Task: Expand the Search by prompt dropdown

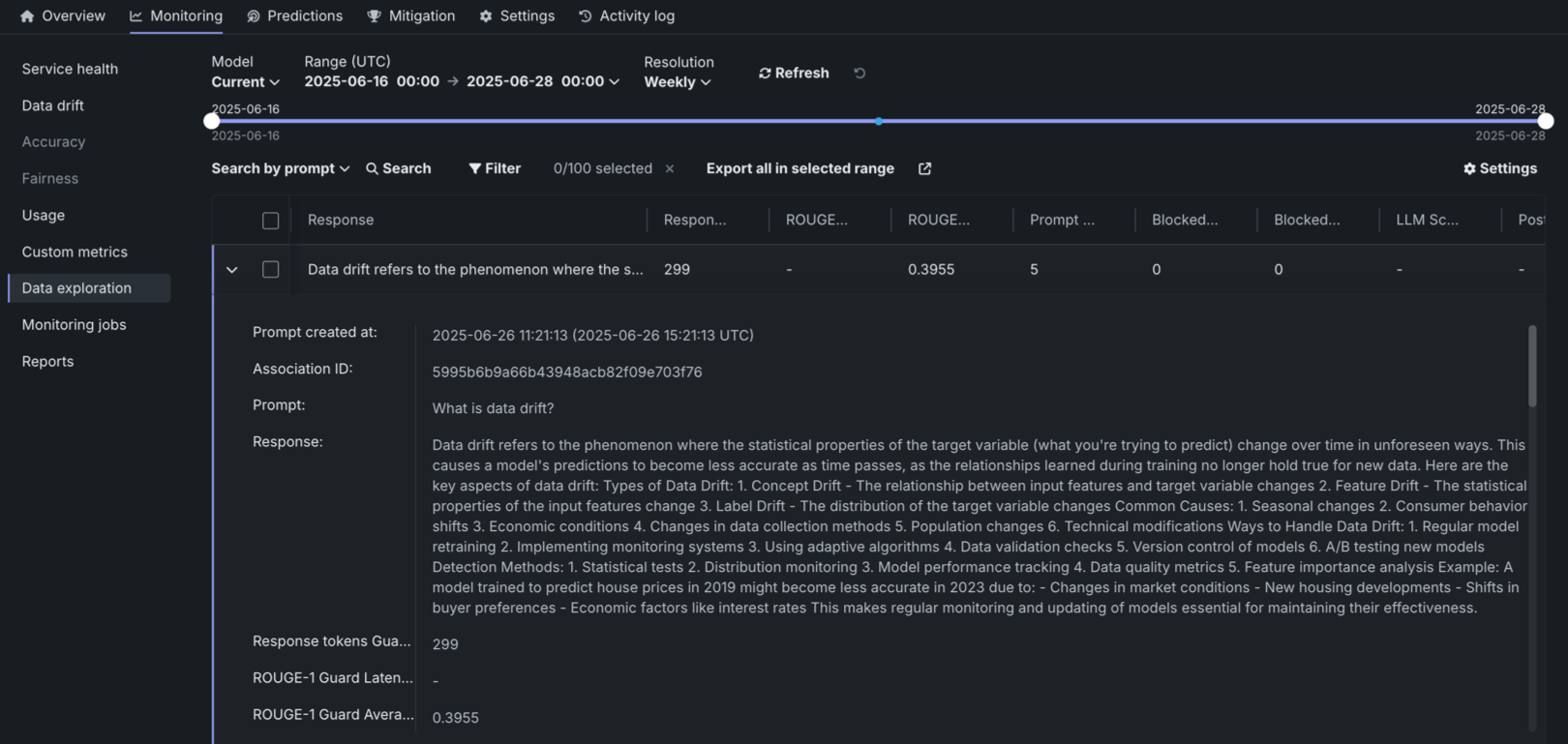Action: [280, 168]
